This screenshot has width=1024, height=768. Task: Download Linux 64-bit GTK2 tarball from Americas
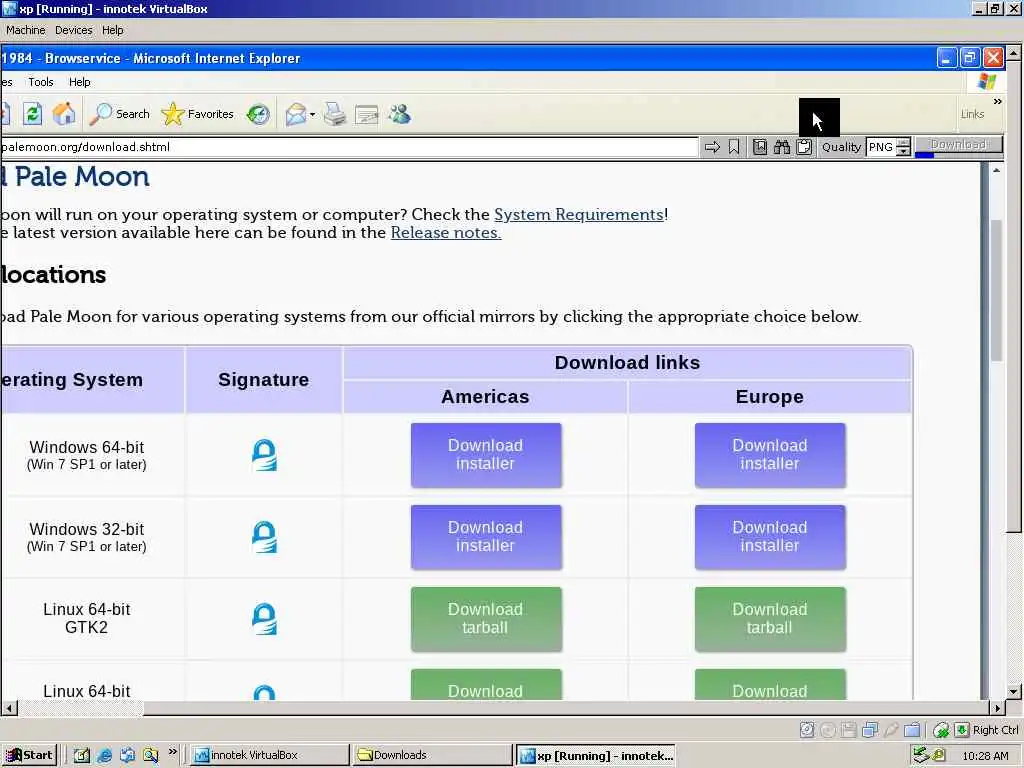tap(486, 619)
